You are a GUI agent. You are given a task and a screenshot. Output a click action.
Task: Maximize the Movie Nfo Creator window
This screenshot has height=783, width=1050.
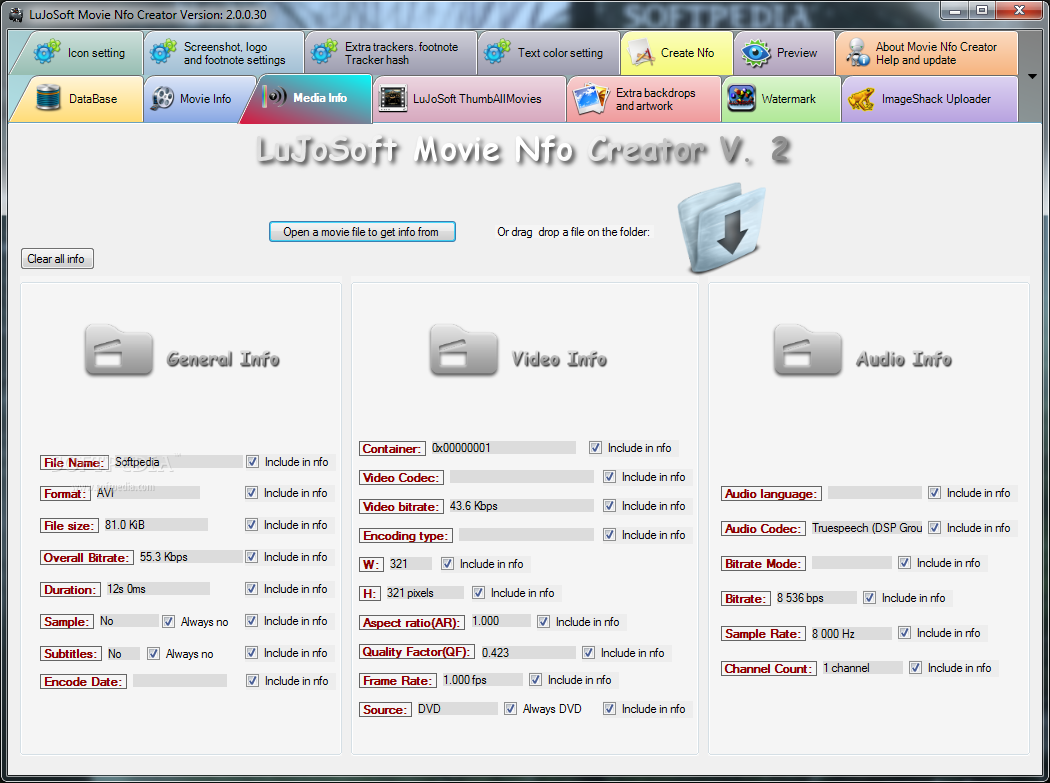[982, 10]
